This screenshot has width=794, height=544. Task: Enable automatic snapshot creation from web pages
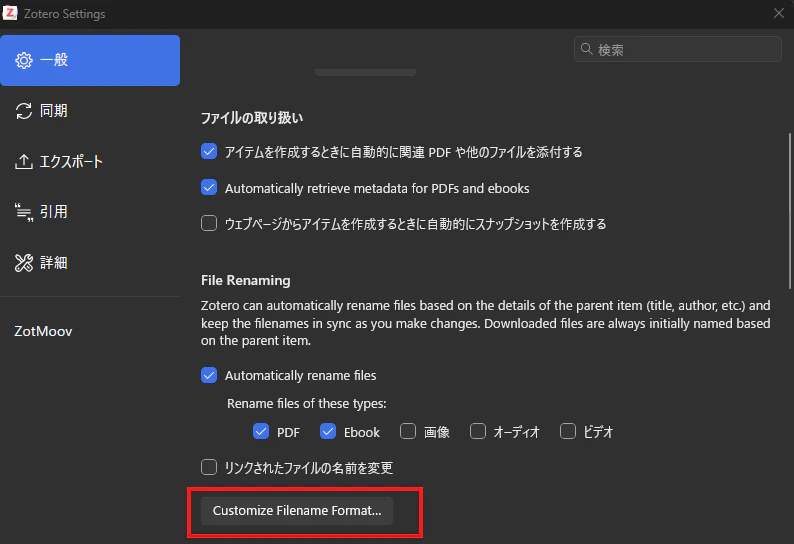pos(209,223)
